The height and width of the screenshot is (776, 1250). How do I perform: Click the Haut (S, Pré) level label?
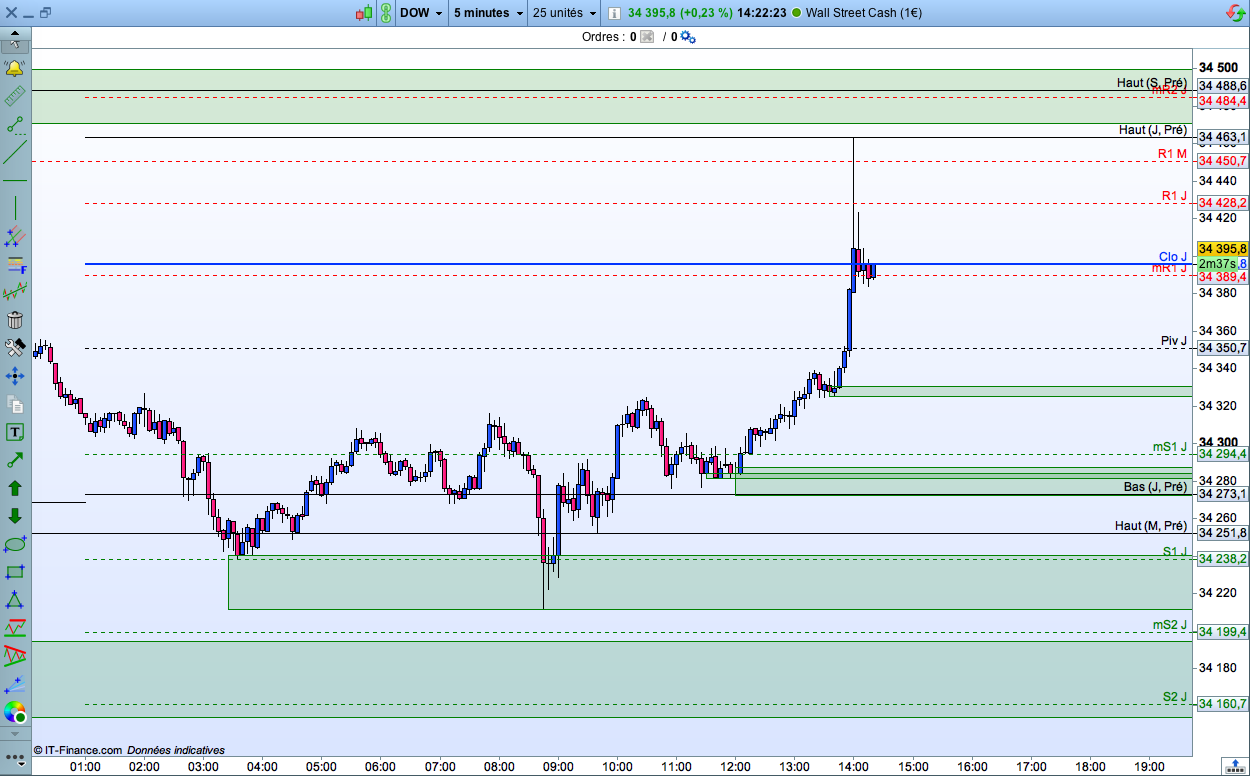pyautogui.click(x=1152, y=83)
